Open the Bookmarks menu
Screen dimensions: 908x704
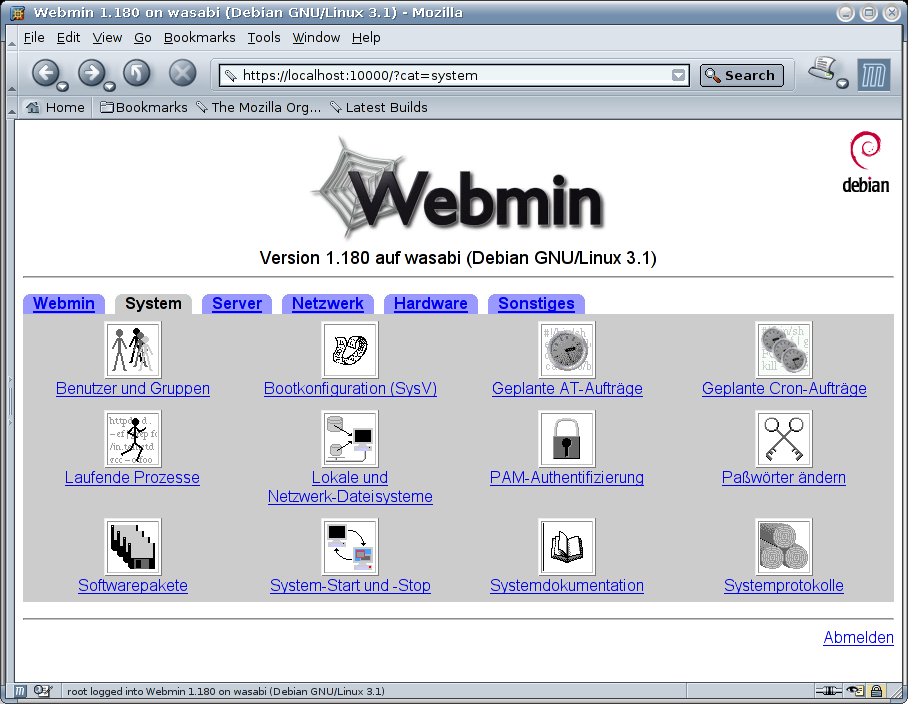199,38
